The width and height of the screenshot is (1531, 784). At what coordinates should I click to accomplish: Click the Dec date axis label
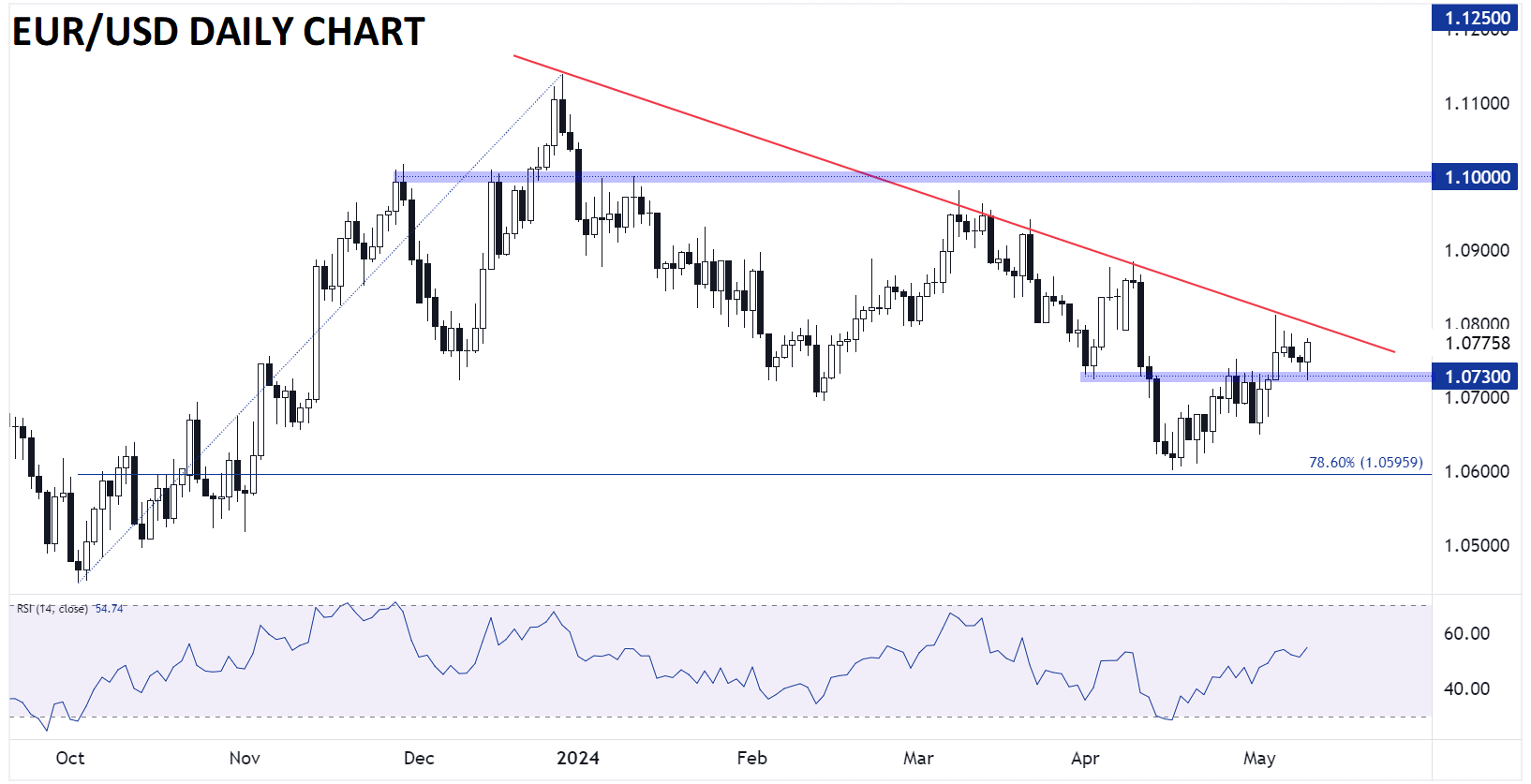pos(419,758)
